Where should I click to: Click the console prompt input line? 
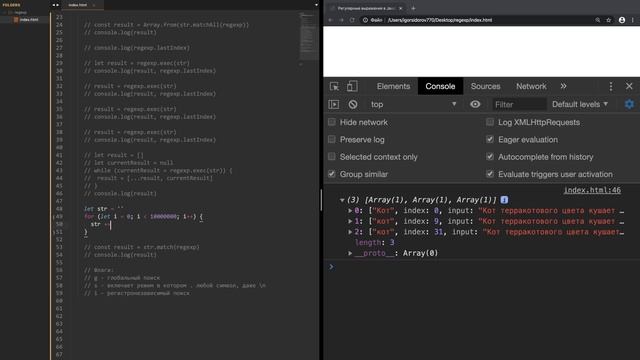tap(482, 267)
